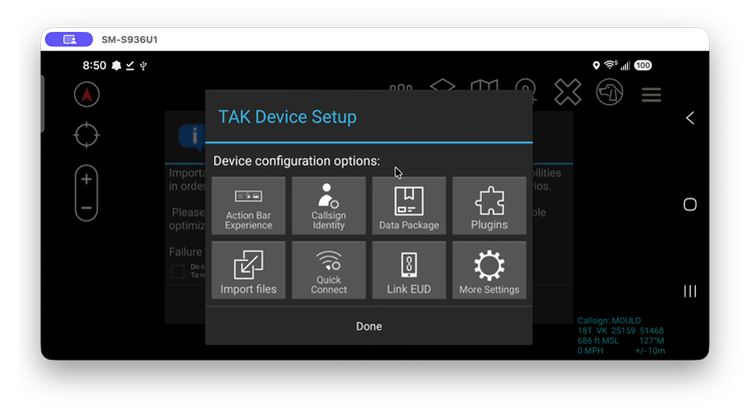This screenshot has width=750, height=414.
Task: Tap the 18T VK 25159 51468 coordinates
Action: (x=620, y=330)
